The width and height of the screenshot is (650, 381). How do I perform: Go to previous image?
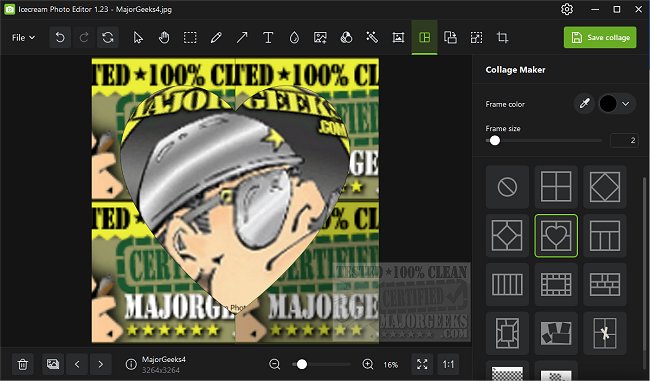[x=77, y=364]
